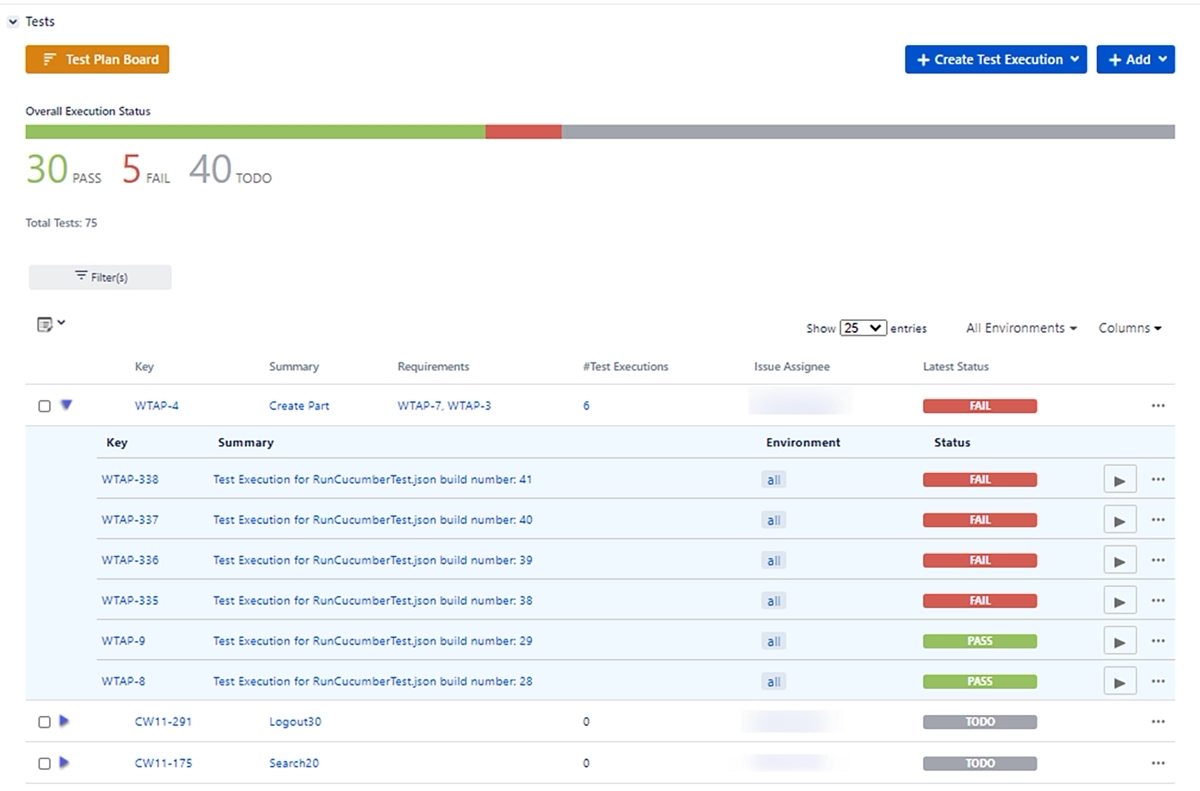Open ellipsis menu for WTAP-336 execution
Image resolution: width=1200 pixels, height=791 pixels.
point(1158,560)
